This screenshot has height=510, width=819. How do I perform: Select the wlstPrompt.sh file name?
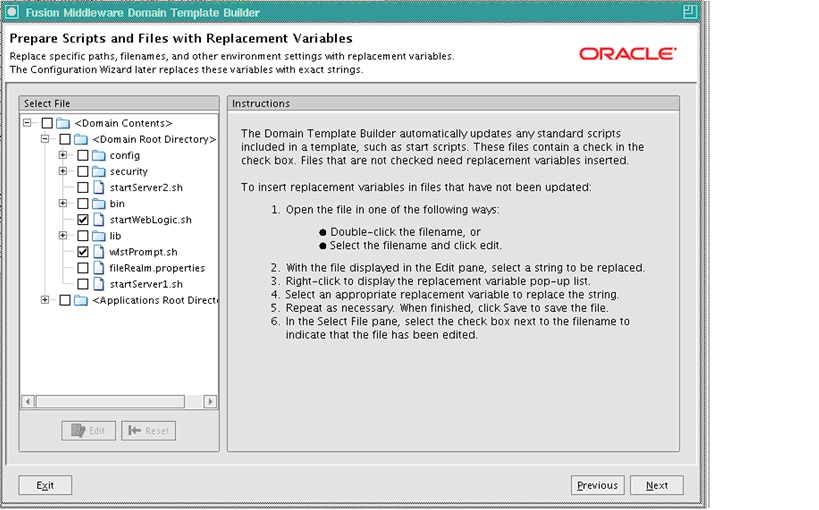tap(143, 252)
